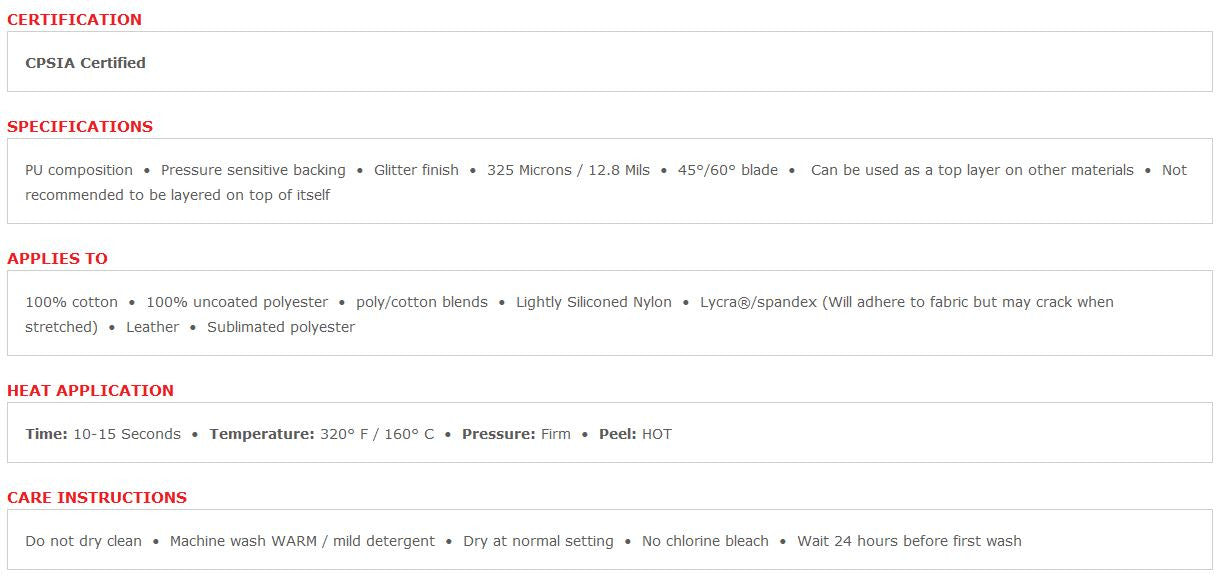
Task: Click the SPECIFICATIONS section heading
Action: (x=80, y=127)
